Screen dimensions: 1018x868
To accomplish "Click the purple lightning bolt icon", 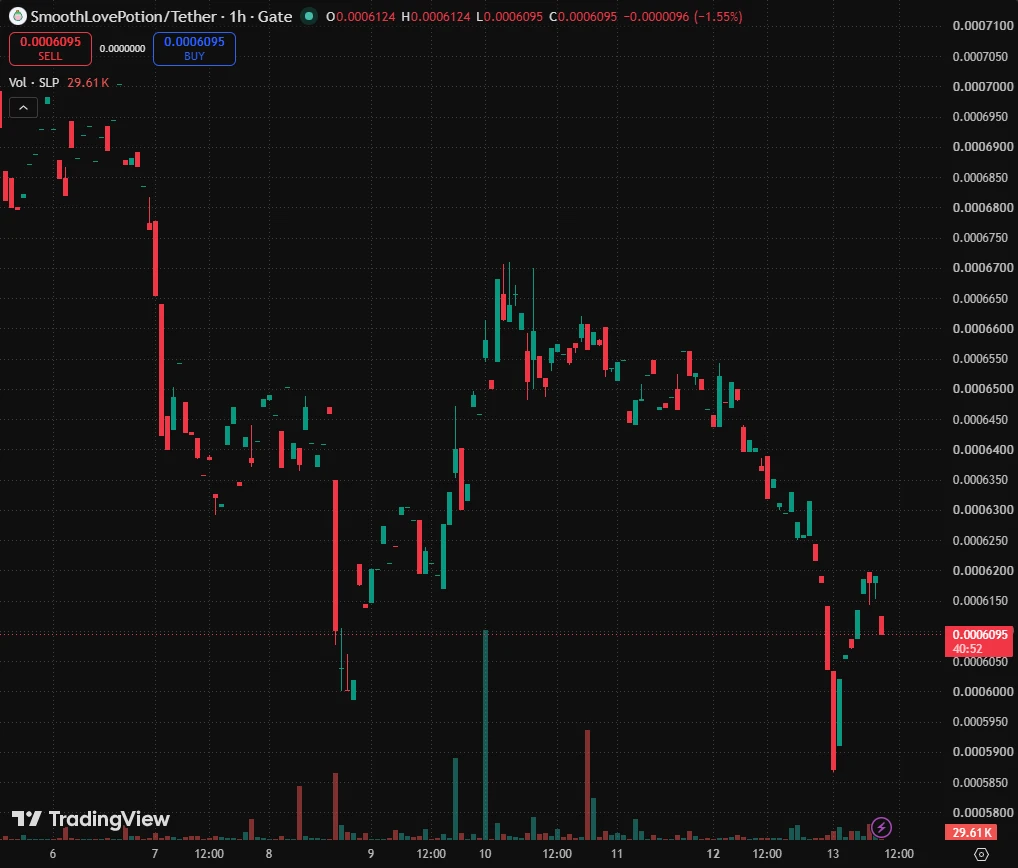I will tap(881, 827).
